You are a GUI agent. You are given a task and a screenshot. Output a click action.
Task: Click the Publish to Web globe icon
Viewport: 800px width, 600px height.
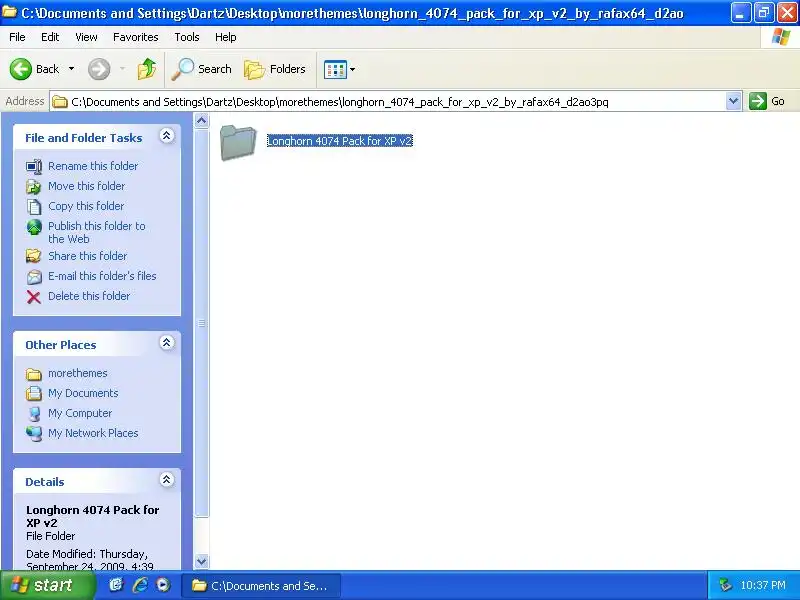(34, 227)
